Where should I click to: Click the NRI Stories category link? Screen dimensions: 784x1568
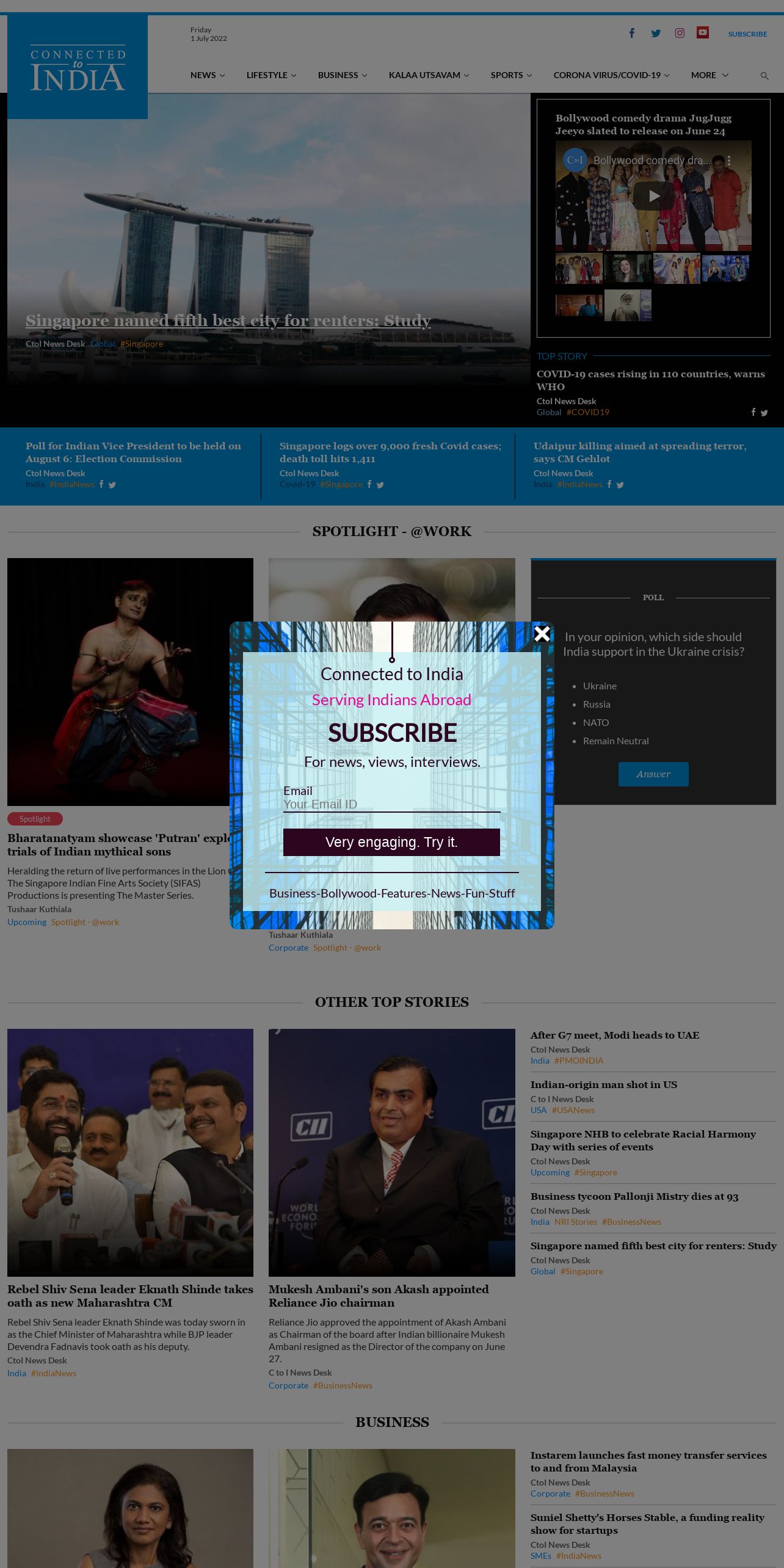point(576,1222)
